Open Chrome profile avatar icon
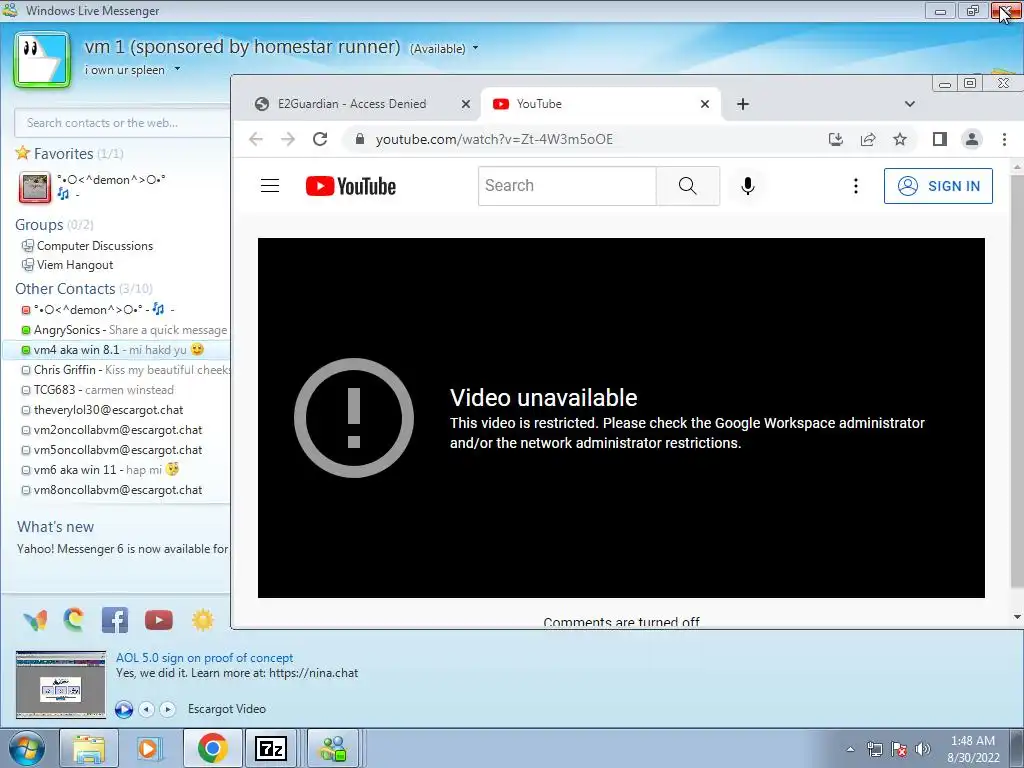This screenshot has height=768, width=1024. (x=972, y=139)
